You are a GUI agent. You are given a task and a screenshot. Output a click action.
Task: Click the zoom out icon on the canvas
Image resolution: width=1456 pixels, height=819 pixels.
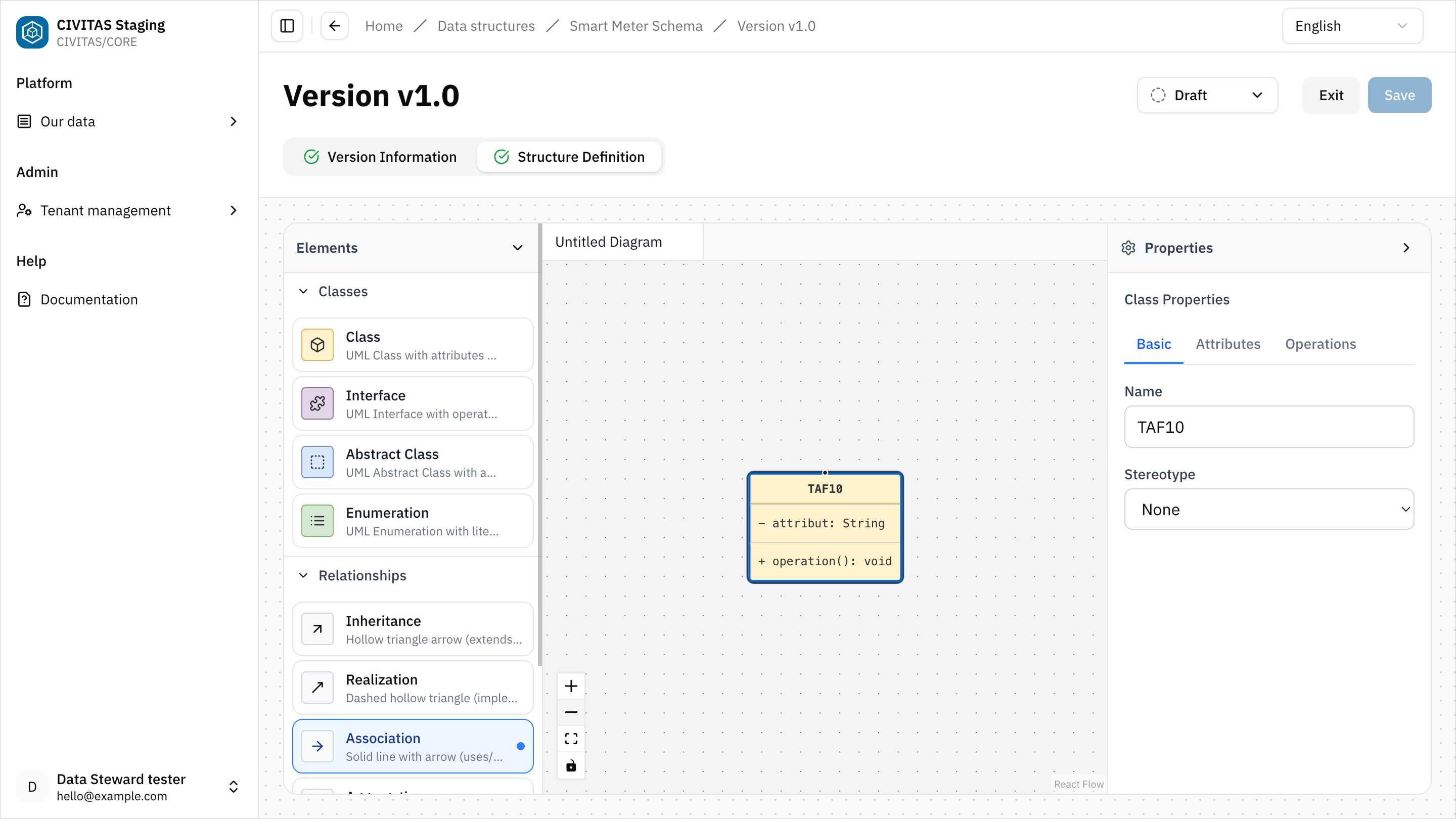[x=571, y=712]
